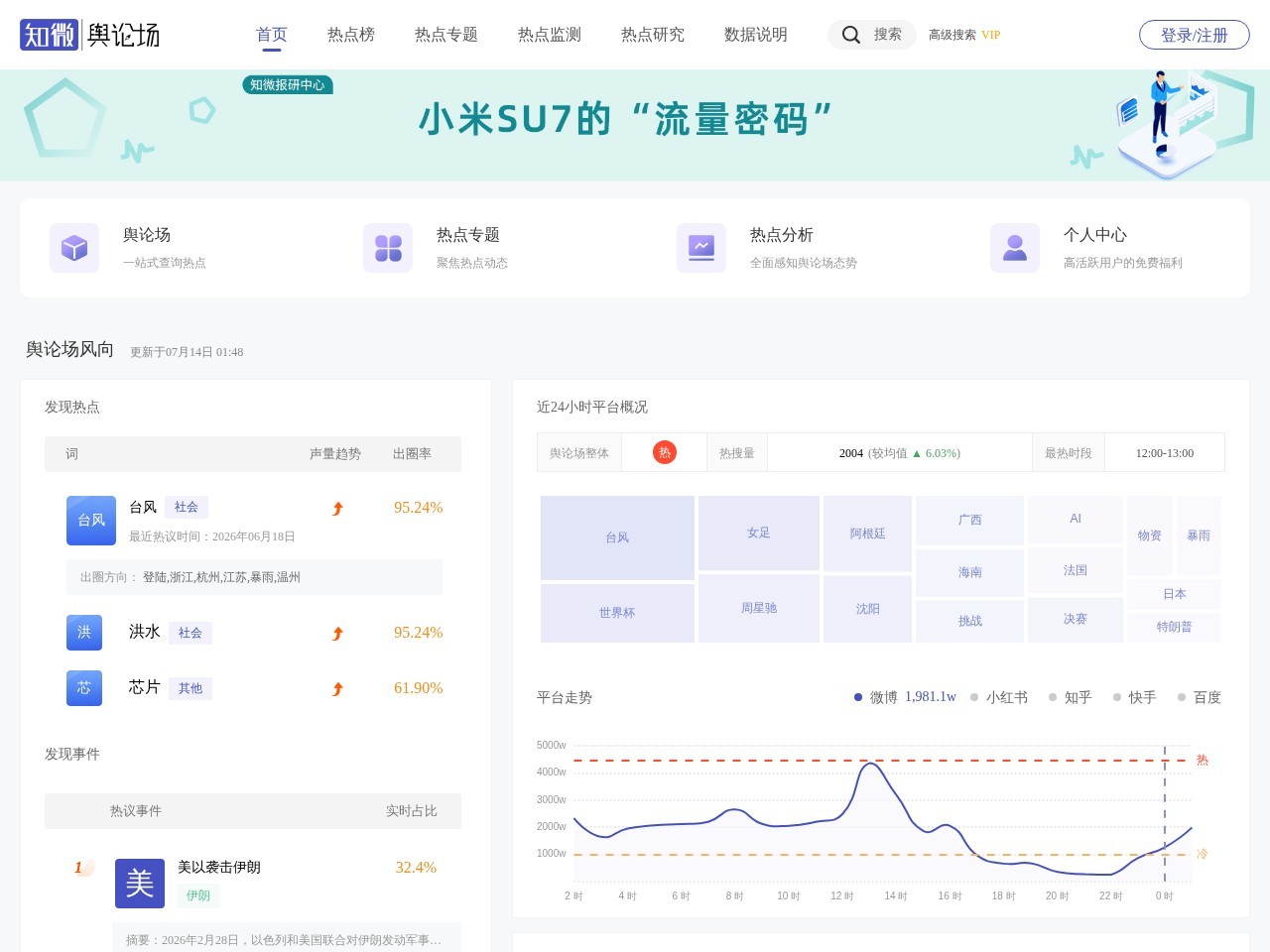Select the 周星驰 treemap block
This screenshot has width=1270, height=952.
click(x=759, y=608)
